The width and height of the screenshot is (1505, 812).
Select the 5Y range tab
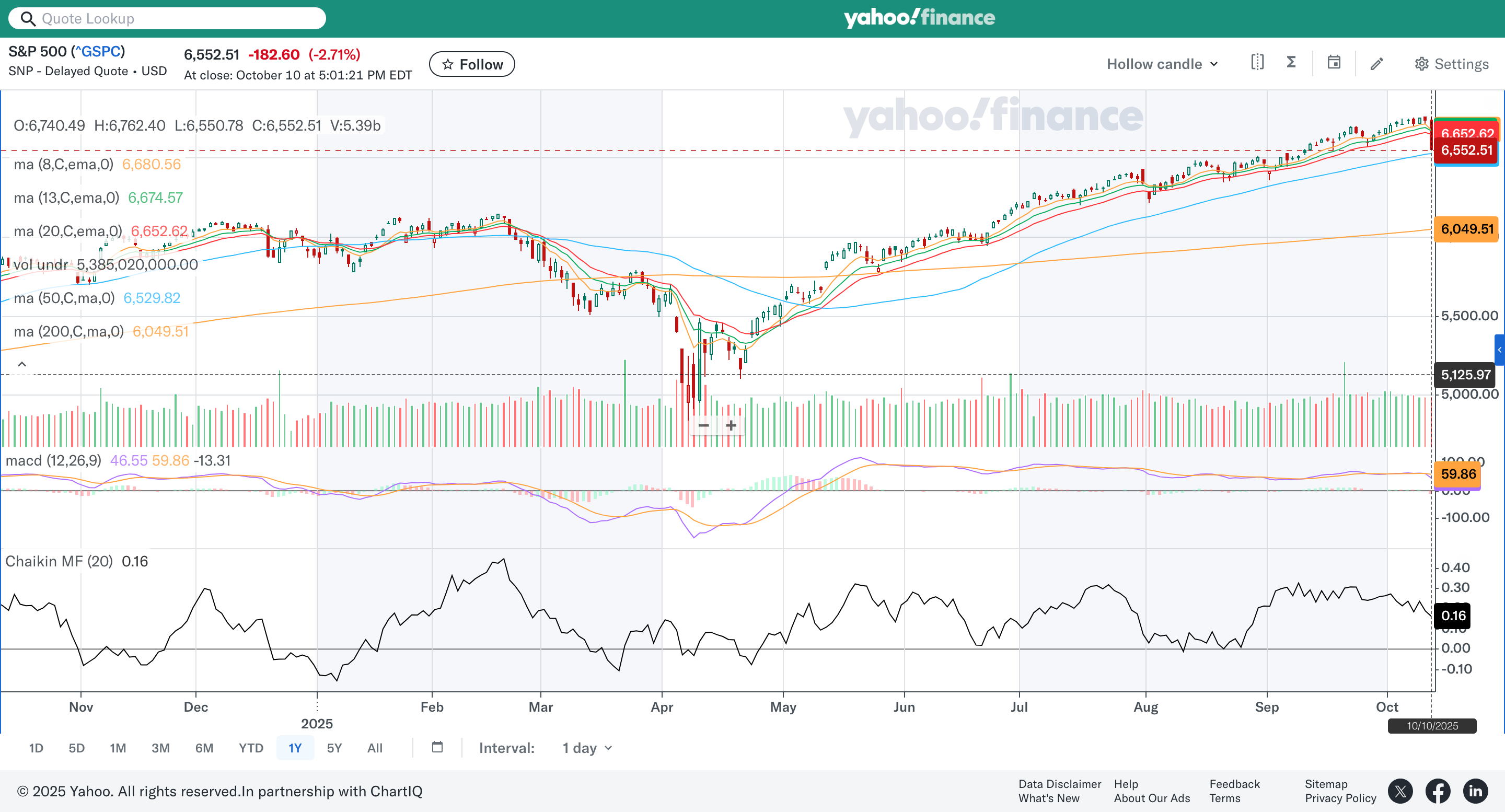coord(333,748)
